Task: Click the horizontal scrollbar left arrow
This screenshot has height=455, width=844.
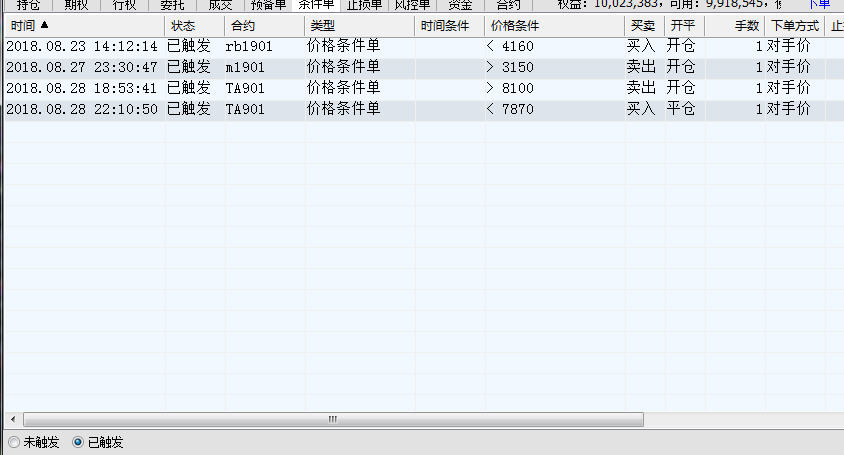Action: [11, 419]
